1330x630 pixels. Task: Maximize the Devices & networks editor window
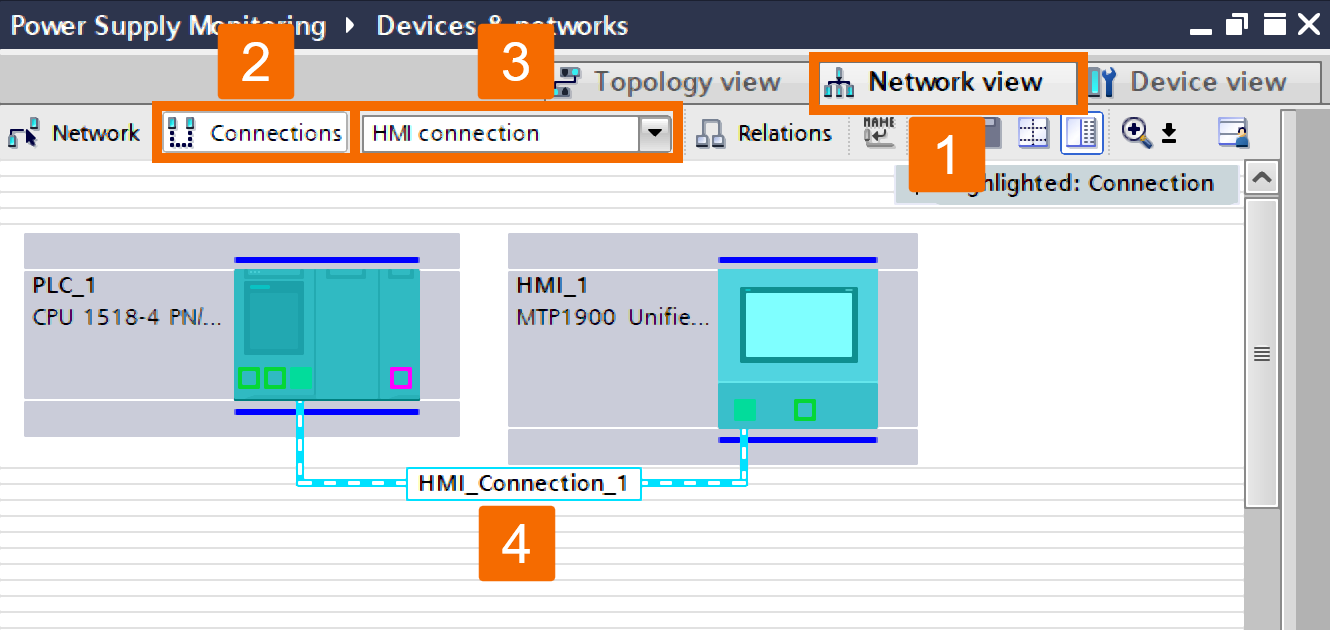(x=1273, y=25)
